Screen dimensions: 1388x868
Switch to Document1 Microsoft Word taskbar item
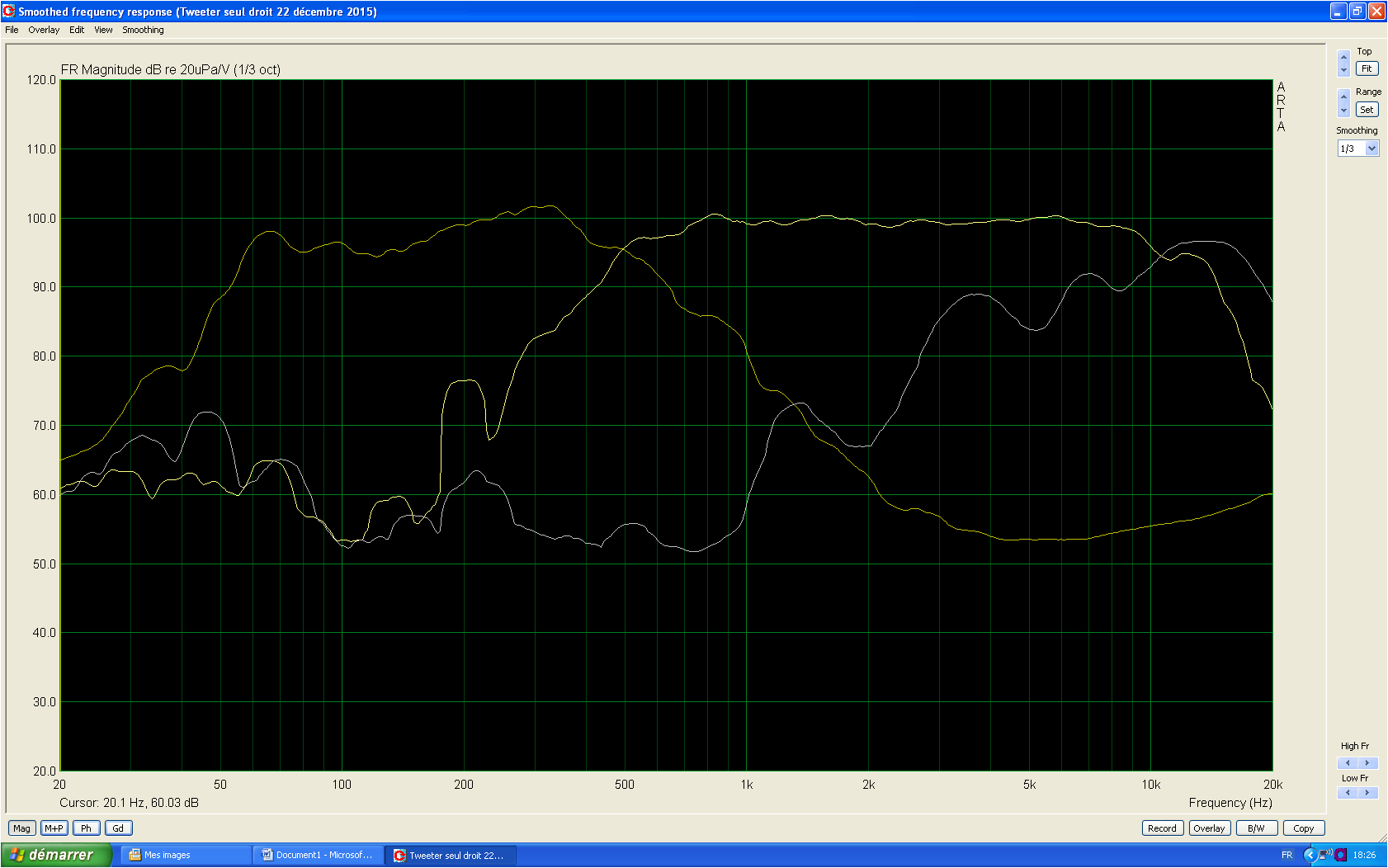coord(319,856)
